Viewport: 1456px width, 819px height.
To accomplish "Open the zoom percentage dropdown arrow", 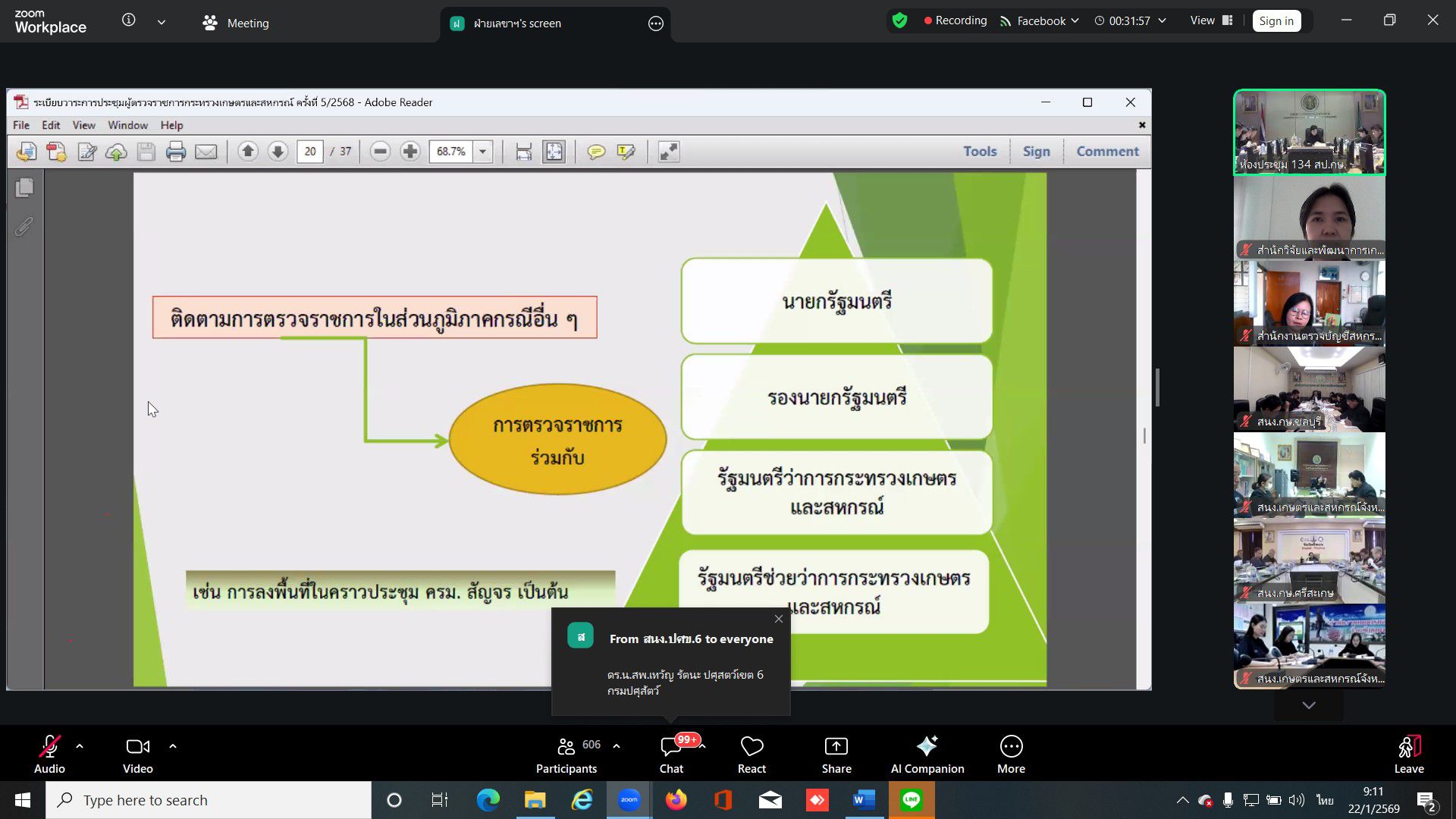I will (482, 152).
